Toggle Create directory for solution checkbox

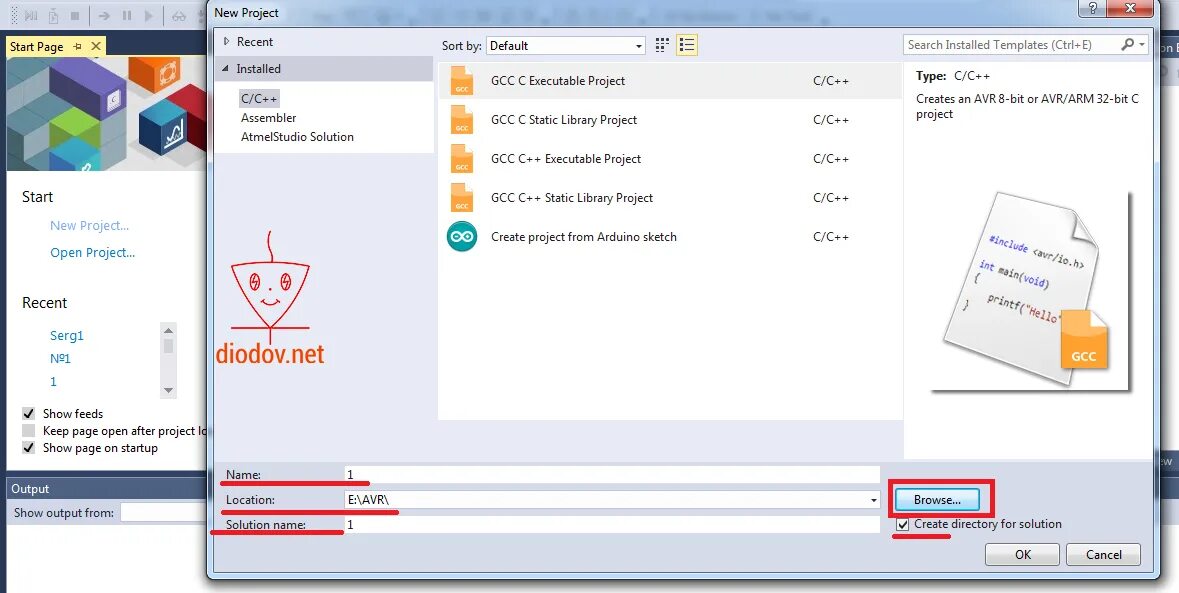click(903, 525)
